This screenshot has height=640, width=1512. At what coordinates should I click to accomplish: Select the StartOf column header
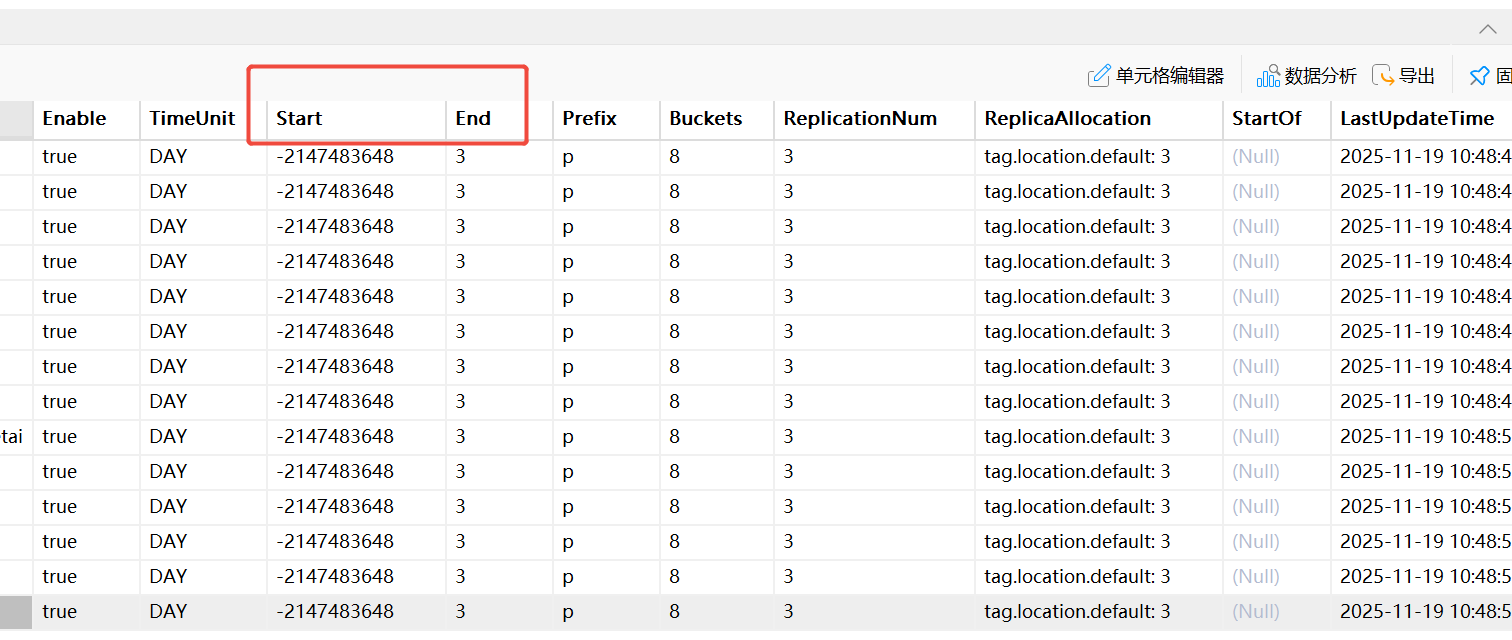pyautogui.click(x=1266, y=118)
